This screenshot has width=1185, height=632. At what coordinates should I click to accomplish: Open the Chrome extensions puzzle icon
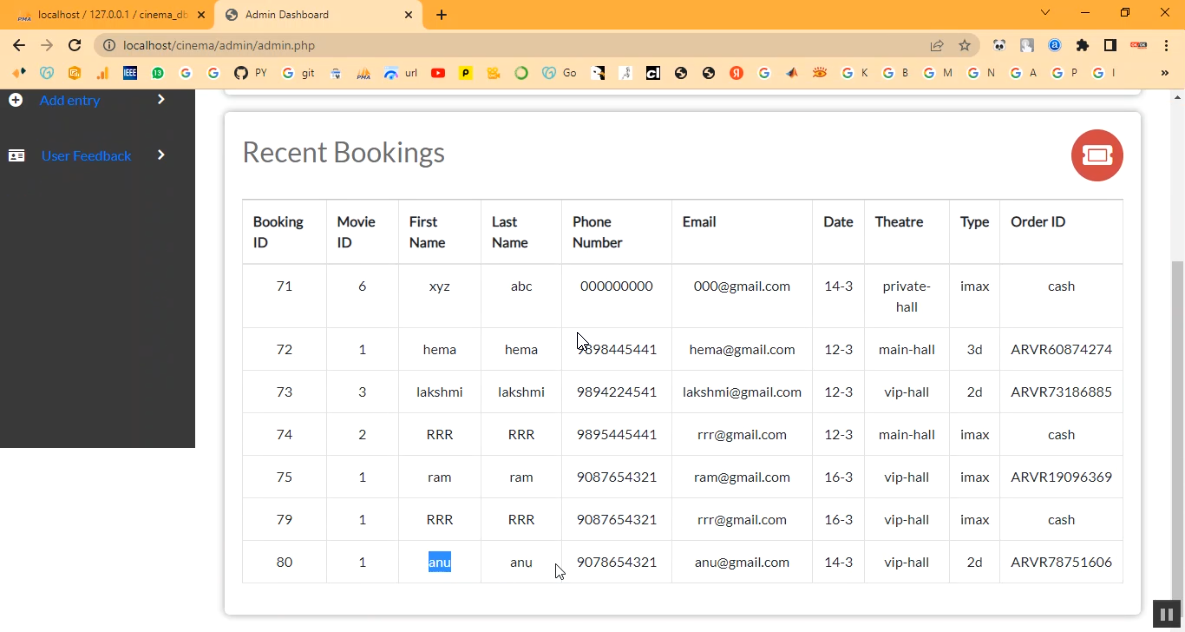pyautogui.click(x=1082, y=45)
